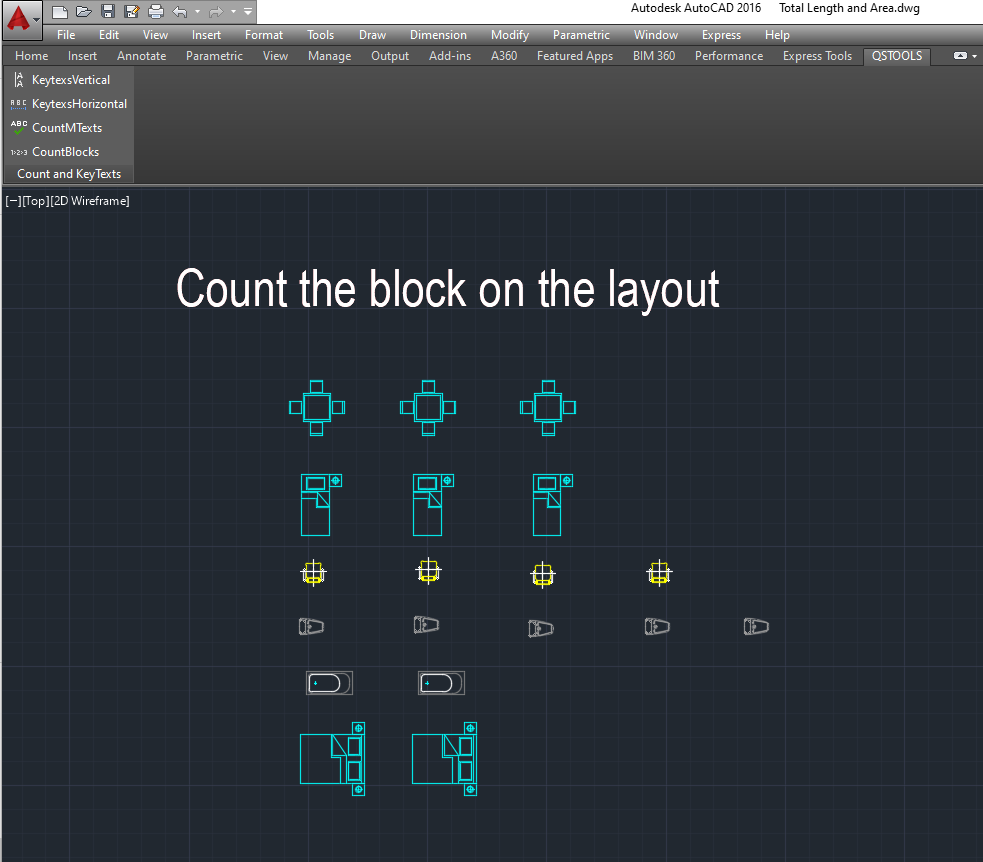The image size is (983, 862).
Task: Switch to the BIM 360 ribbon tab
Action: click(x=654, y=56)
